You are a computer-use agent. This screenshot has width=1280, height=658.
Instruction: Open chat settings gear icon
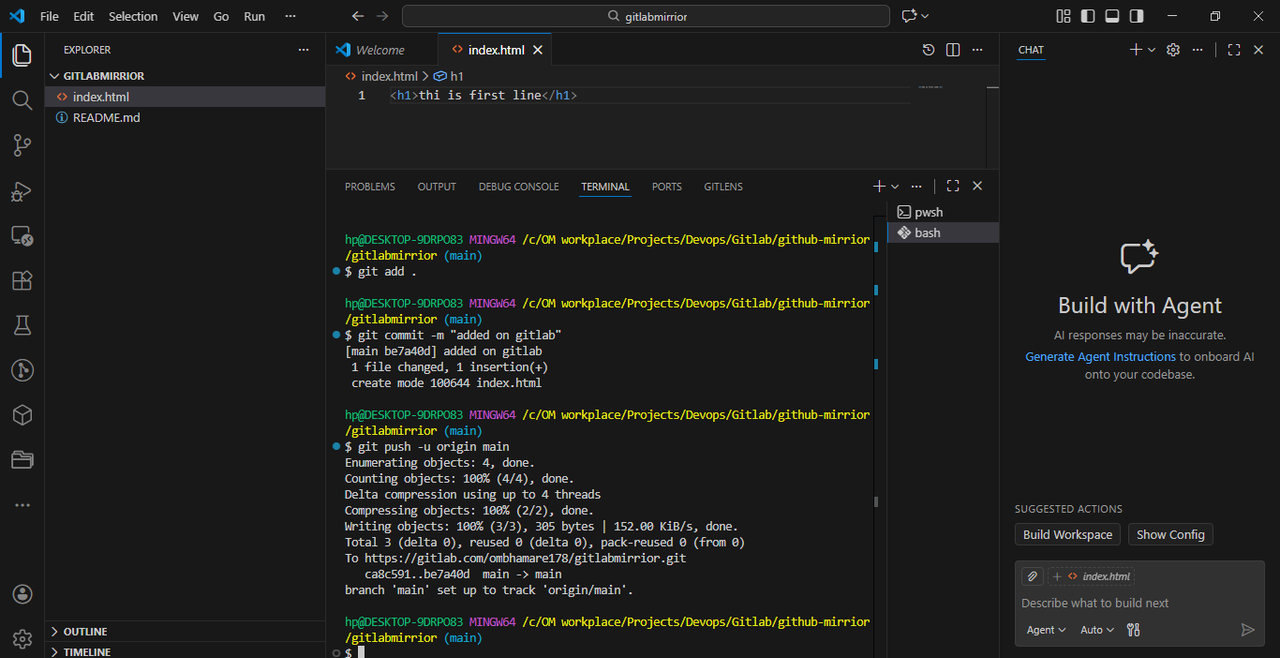[x=1174, y=50]
